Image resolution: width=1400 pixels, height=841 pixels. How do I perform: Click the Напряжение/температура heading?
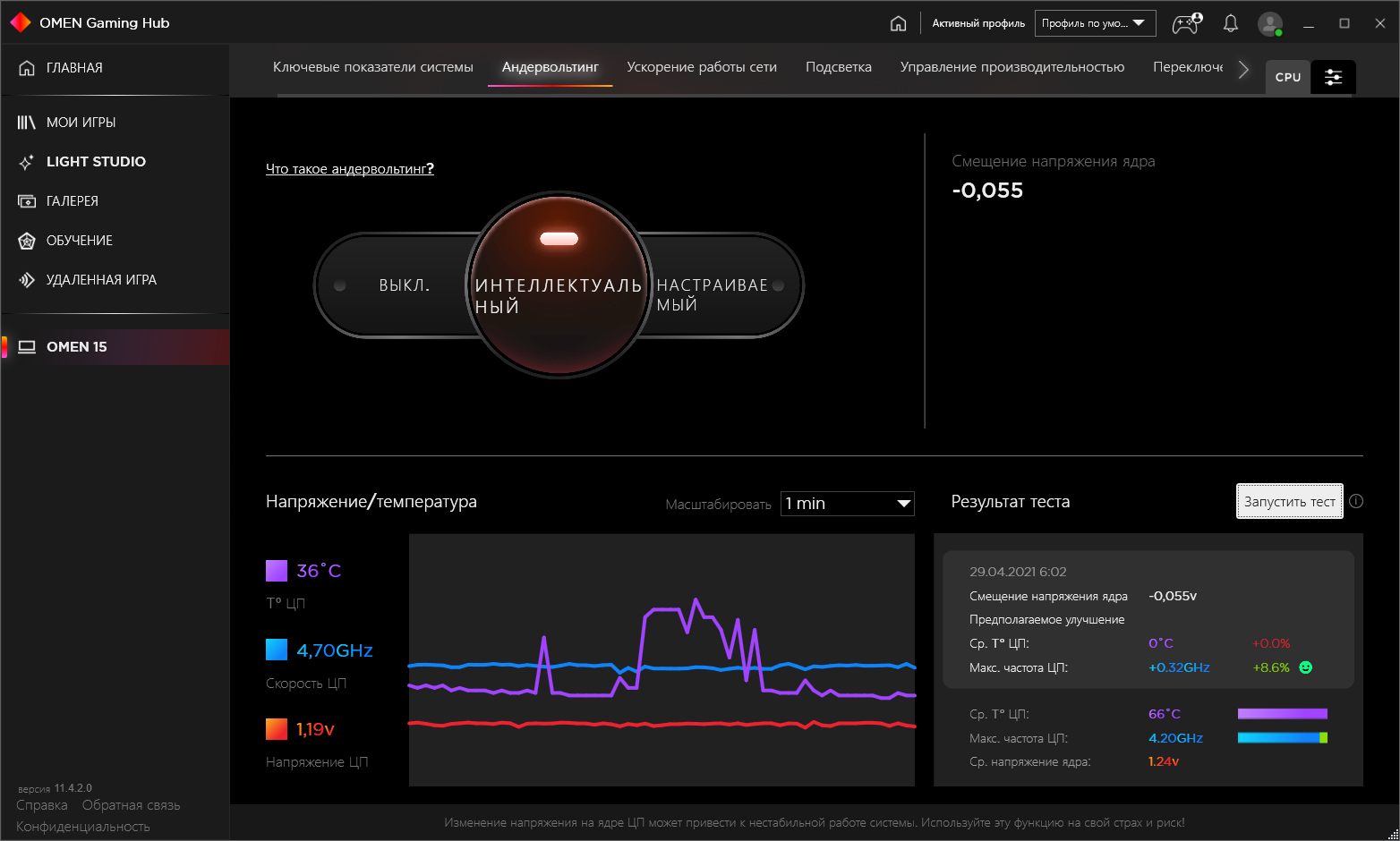coord(371,502)
